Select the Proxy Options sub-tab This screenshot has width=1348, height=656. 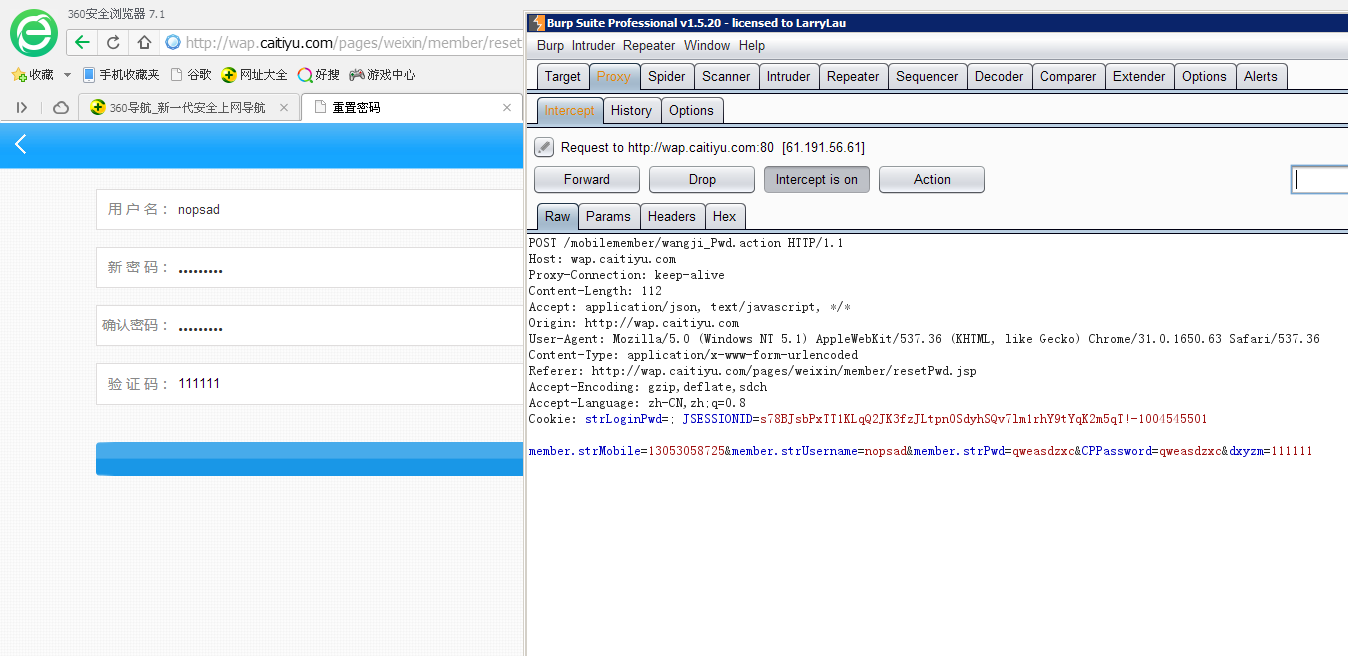(x=691, y=111)
